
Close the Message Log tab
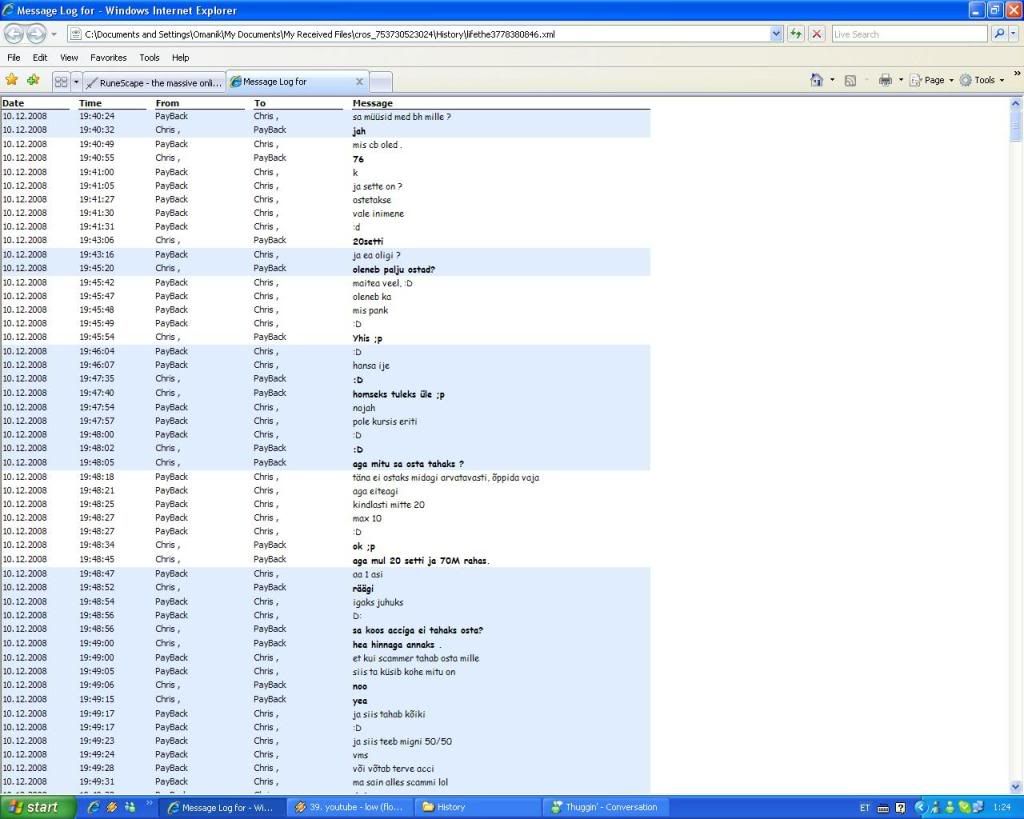(x=360, y=82)
